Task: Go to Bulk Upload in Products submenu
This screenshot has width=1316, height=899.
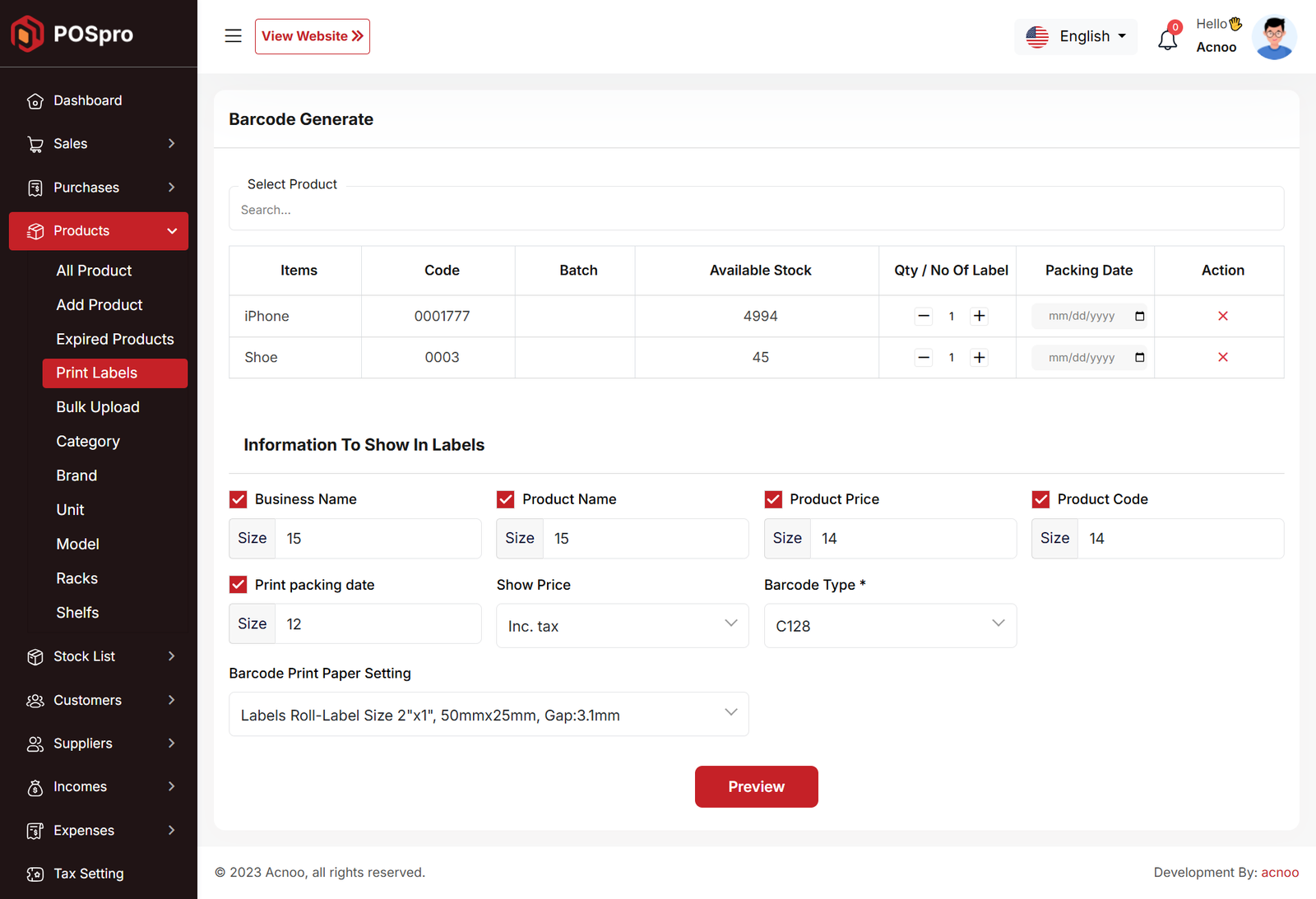Action: point(98,407)
